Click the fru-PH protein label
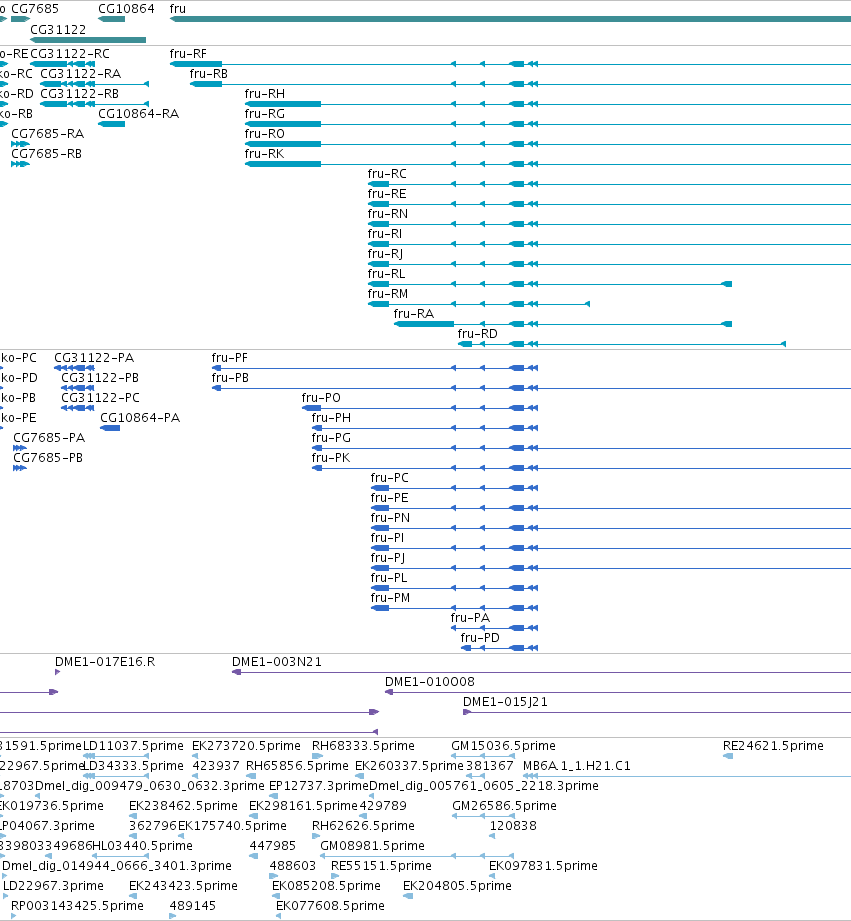Viewport: 851px width, 921px height. coord(331,418)
